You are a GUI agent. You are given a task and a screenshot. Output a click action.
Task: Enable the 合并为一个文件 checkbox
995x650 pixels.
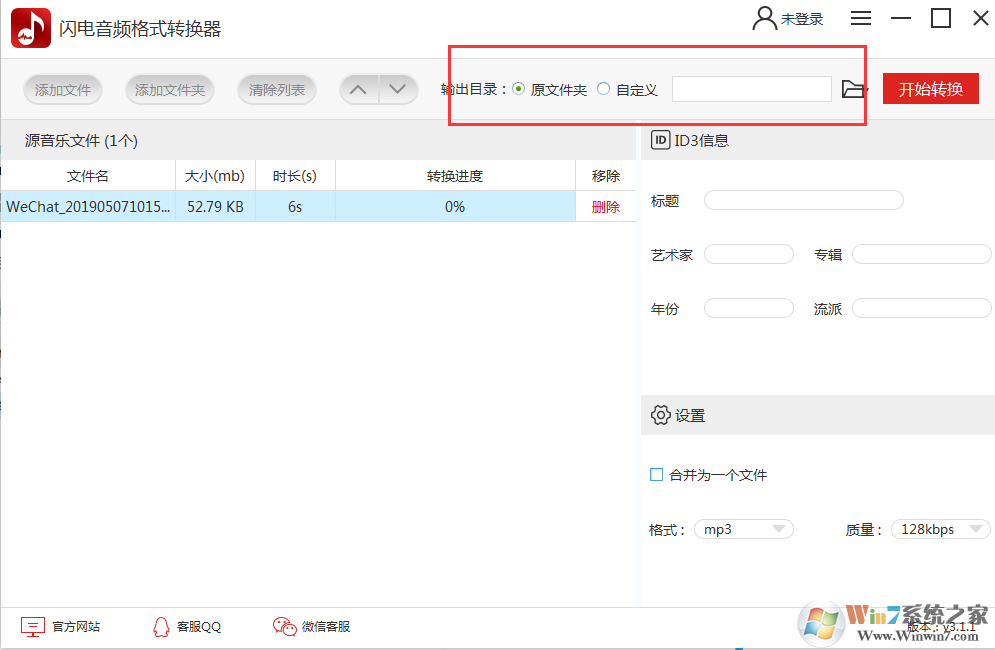[656, 475]
